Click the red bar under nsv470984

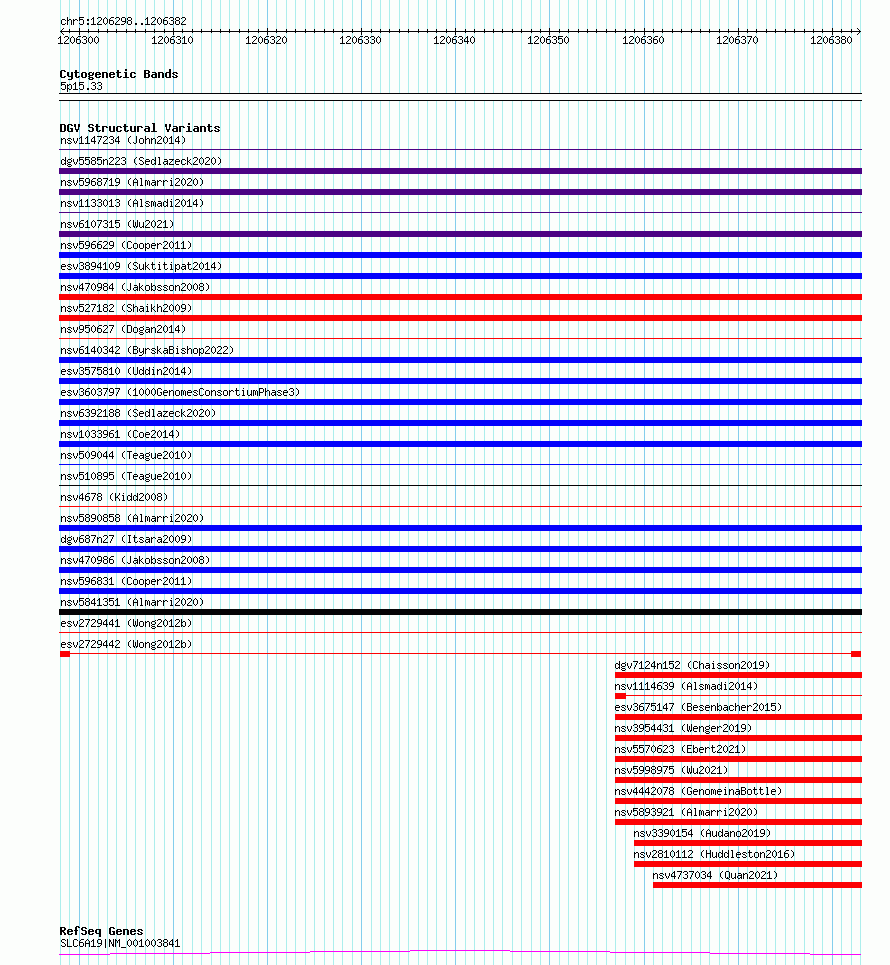click(x=460, y=297)
